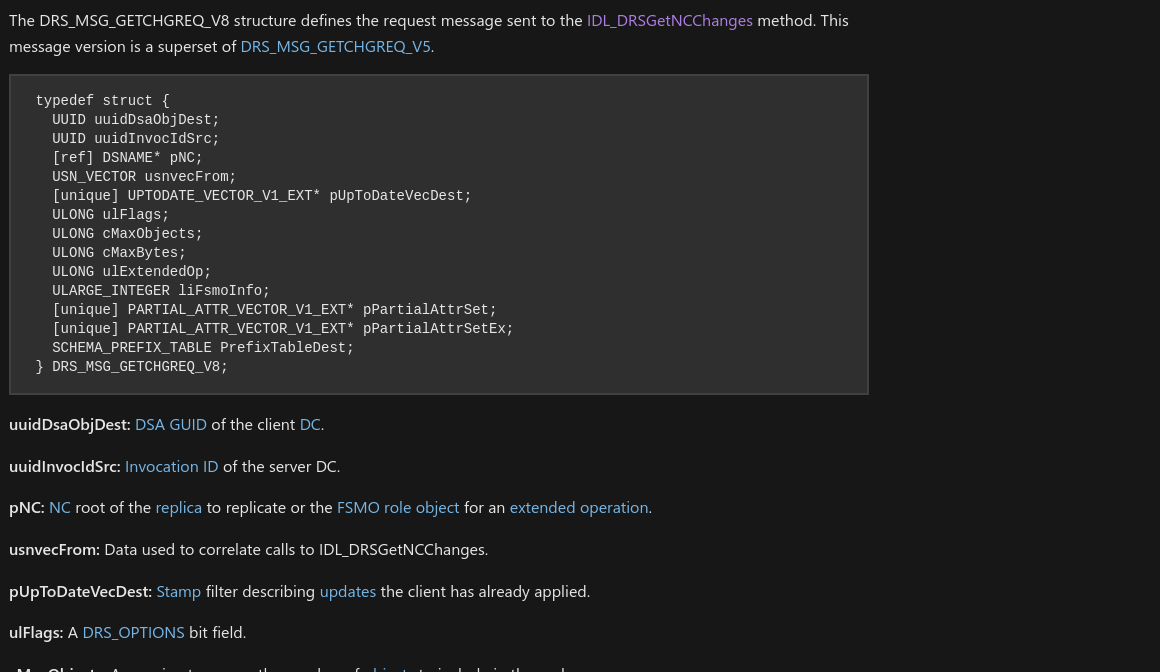Screen dimensions: 1160x672
Task: Click the bold ulFlags field label
Action: click(x=36, y=633)
